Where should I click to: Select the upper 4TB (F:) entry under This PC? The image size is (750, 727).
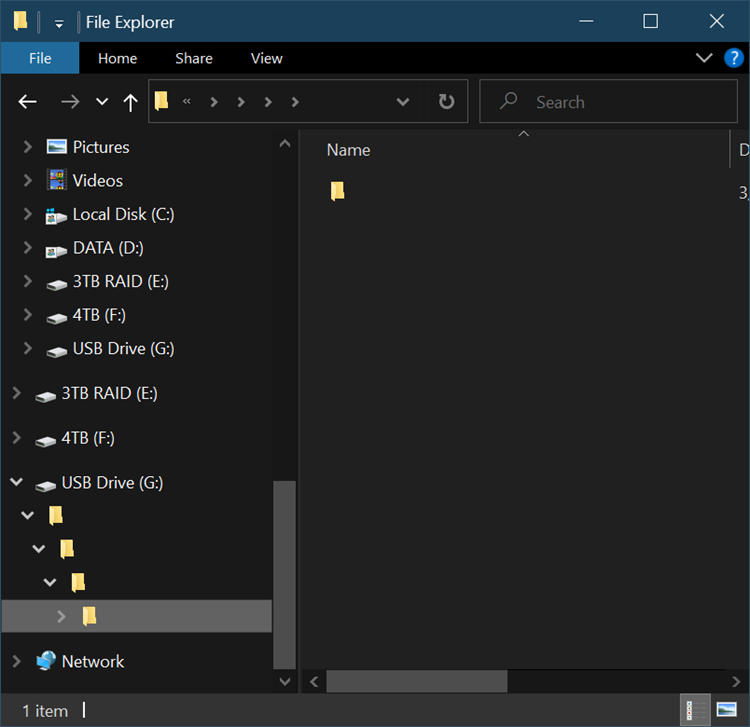pos(99,315)
